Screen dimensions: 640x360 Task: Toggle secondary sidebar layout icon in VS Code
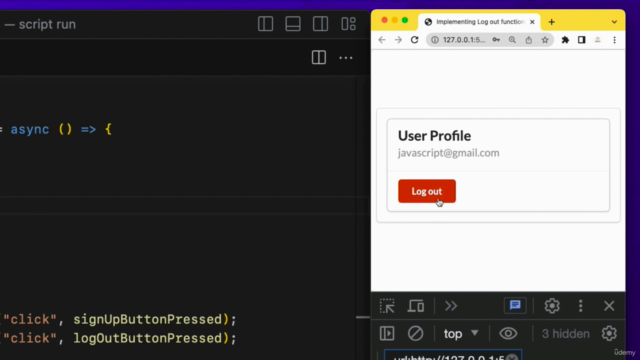click(320, 24)
